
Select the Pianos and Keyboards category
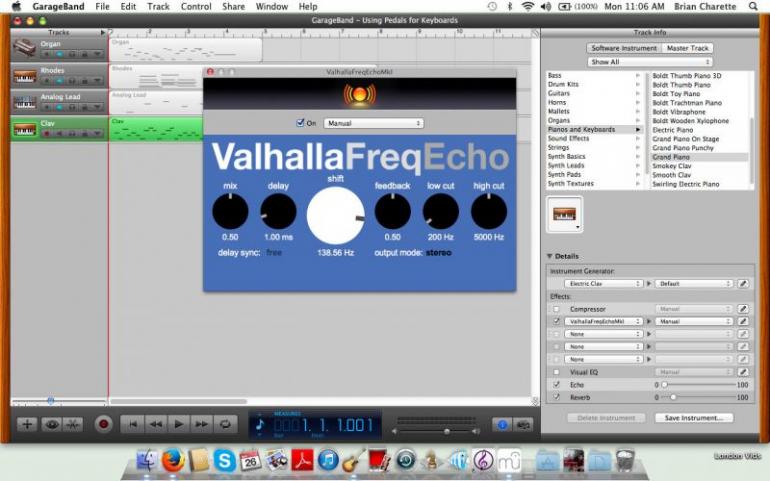pos(595,129)
